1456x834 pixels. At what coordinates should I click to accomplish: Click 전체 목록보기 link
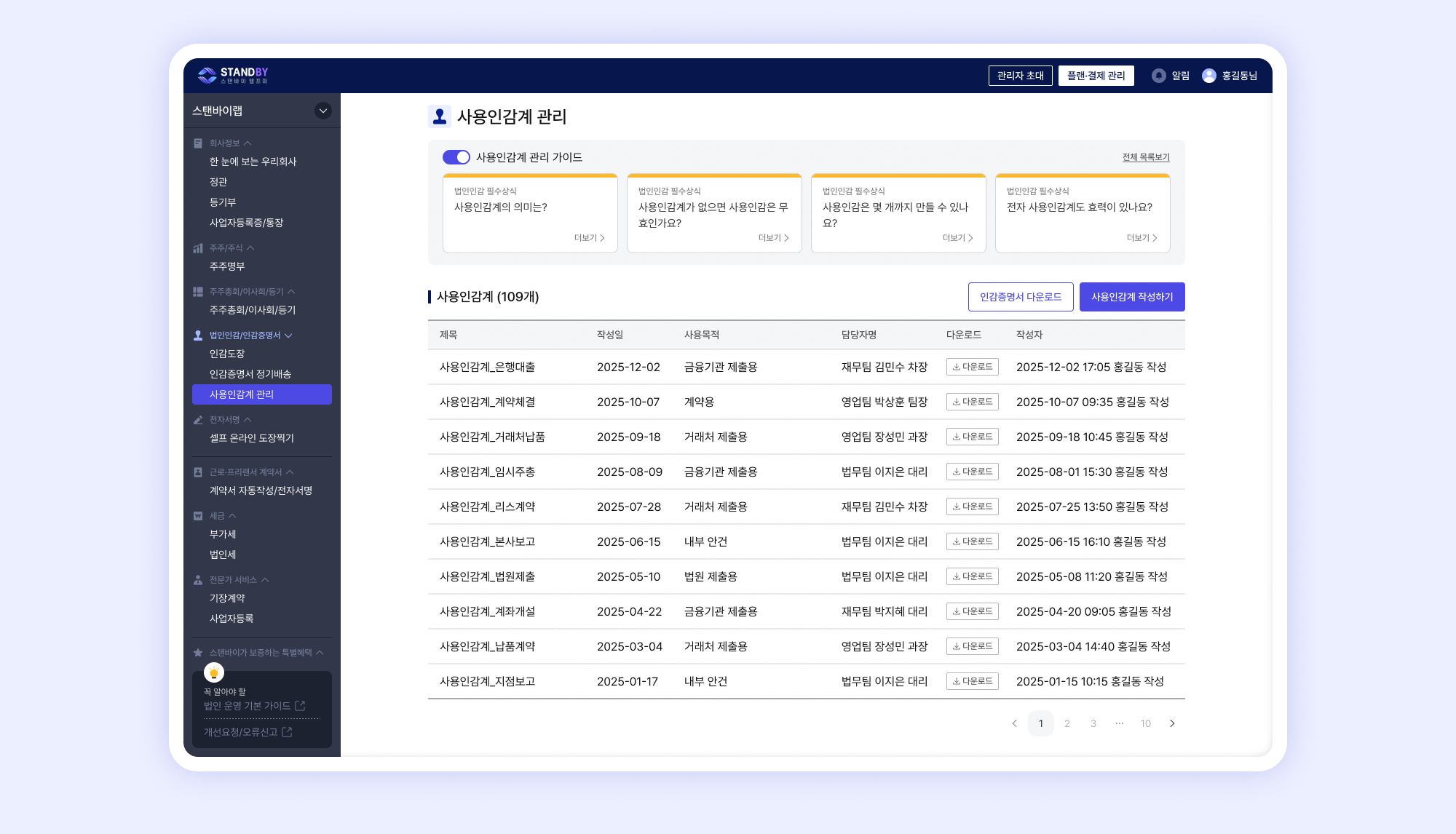tap(1145, 157)
